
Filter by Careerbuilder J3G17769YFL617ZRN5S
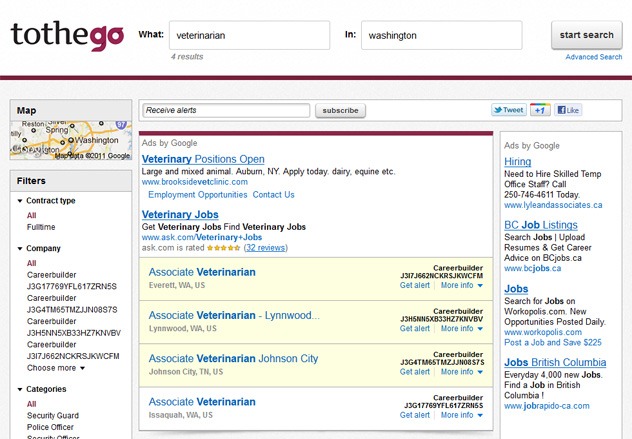[x=72, y=281]
